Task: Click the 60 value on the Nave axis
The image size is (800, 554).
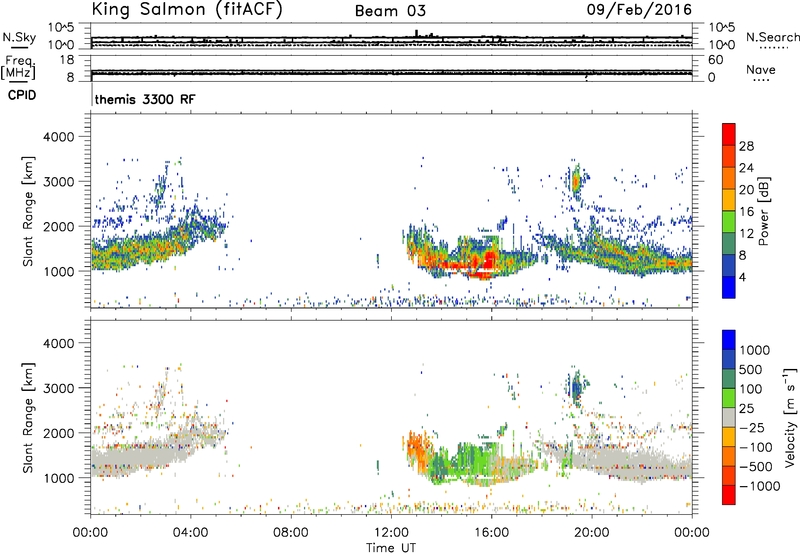Action: click(716, 60)
